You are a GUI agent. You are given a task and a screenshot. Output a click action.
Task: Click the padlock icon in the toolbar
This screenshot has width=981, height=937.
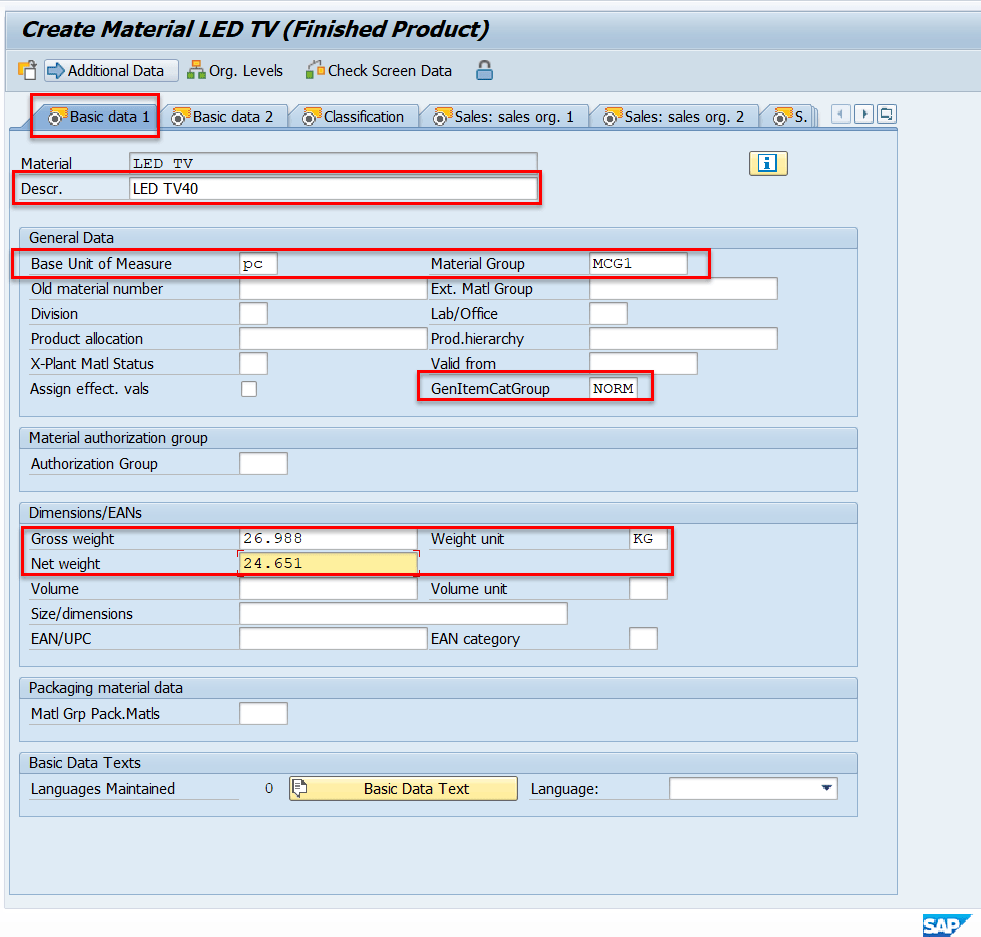(x=484, y=70)
